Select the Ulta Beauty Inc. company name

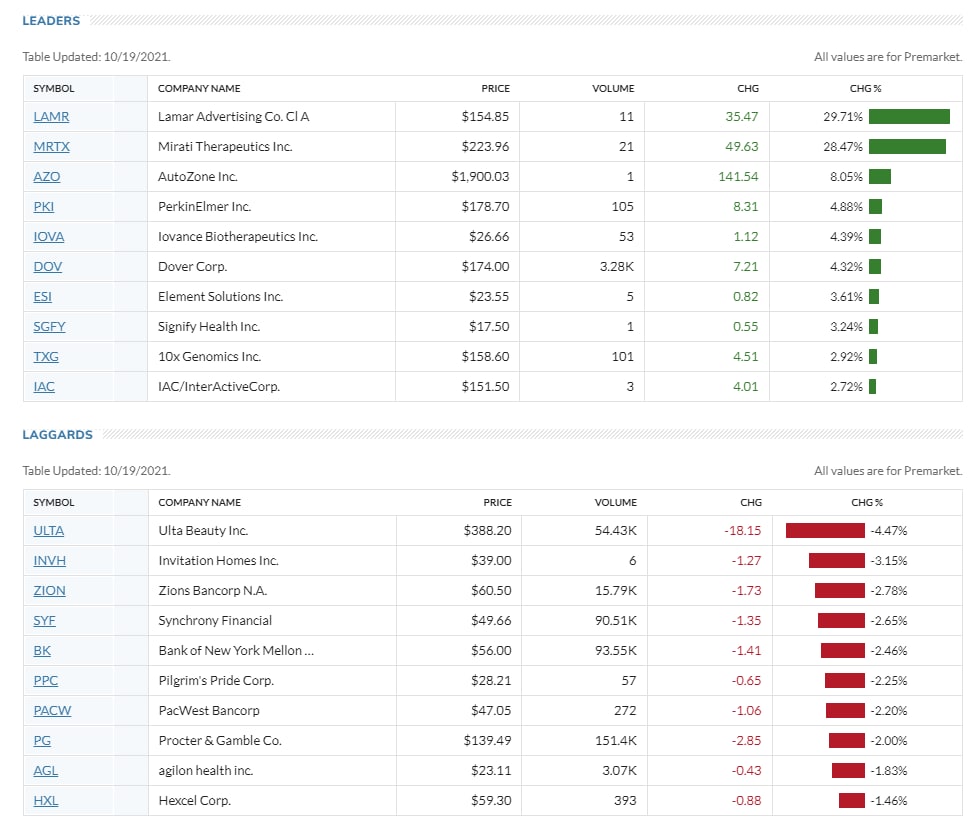[x=203, y=530]
